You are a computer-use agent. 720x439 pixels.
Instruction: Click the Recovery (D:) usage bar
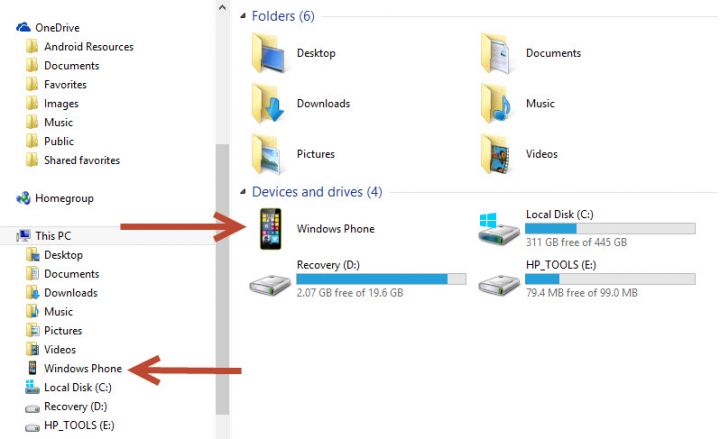pyautogui.click(x=381, y=279)
